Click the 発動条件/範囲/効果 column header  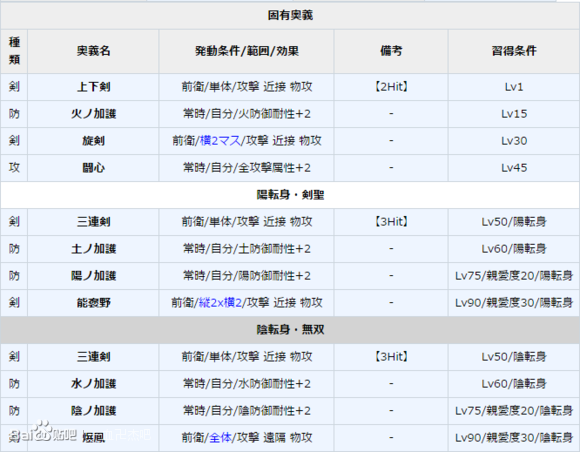tap(246, 51)
